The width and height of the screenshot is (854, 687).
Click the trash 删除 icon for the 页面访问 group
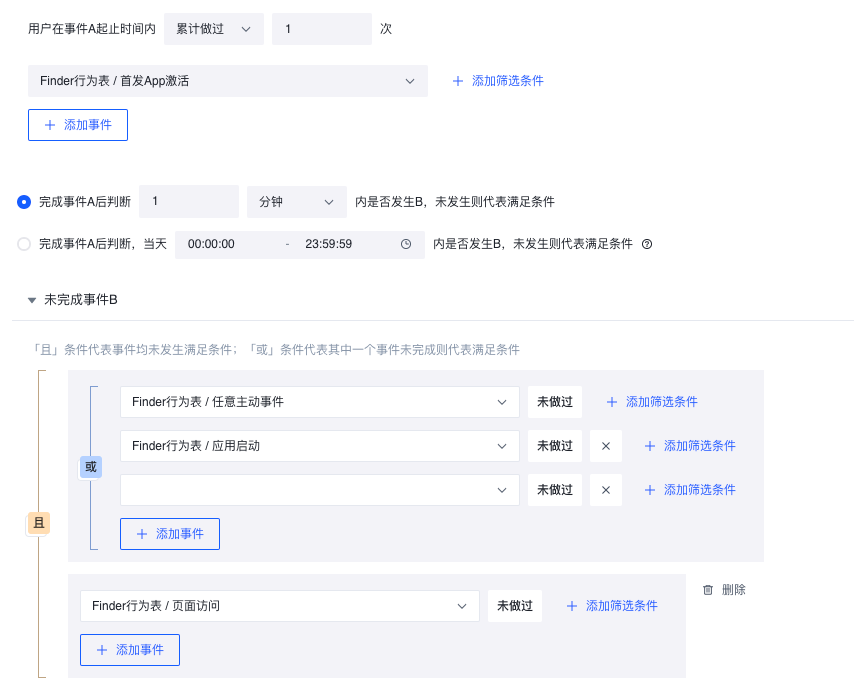coord(708,590)
